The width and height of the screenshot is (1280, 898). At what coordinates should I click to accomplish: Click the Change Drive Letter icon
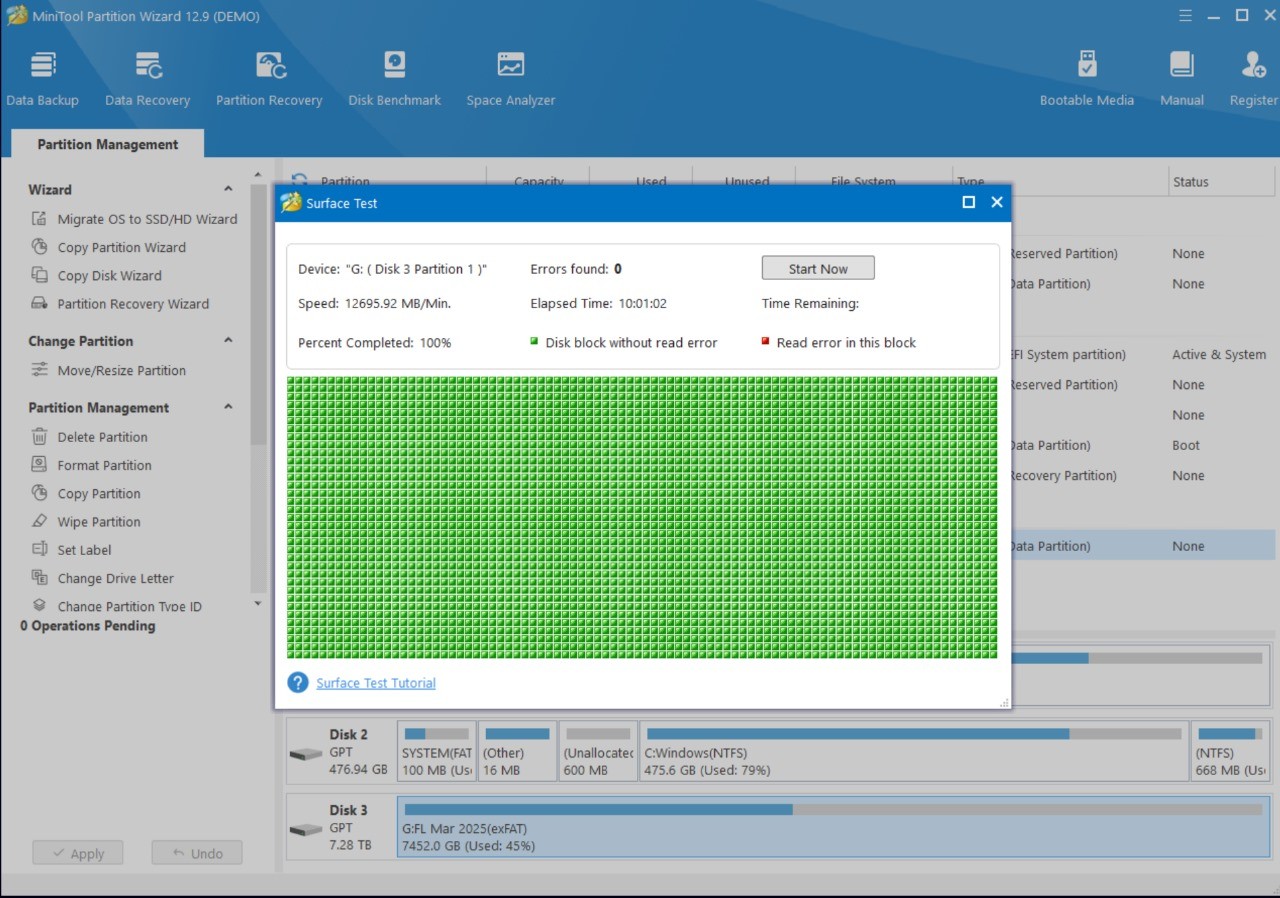coord(39,577)
